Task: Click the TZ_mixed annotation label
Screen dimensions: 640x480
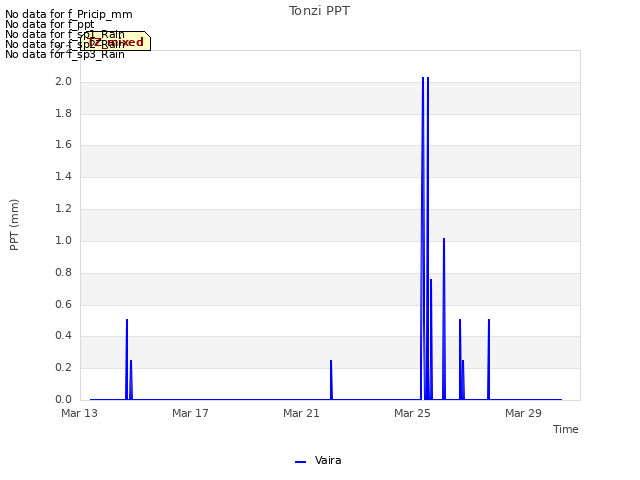Action: (x=116, y=41)
